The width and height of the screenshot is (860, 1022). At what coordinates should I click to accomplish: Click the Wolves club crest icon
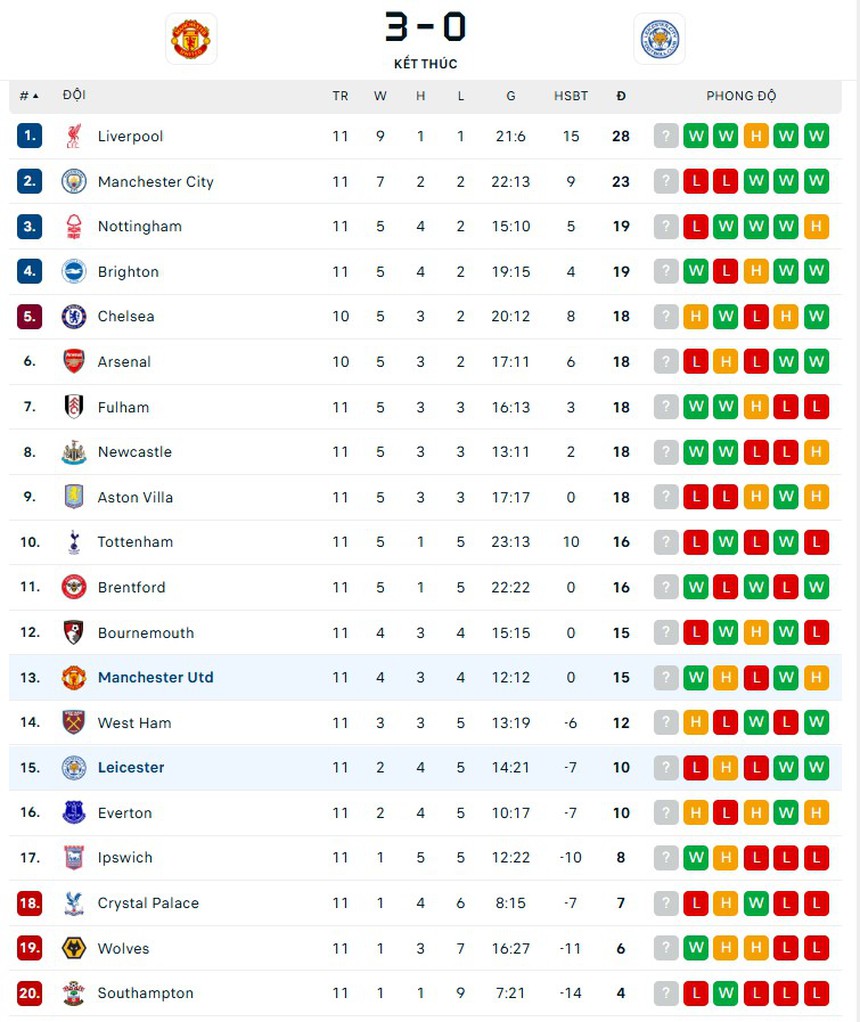coord(74,948)
